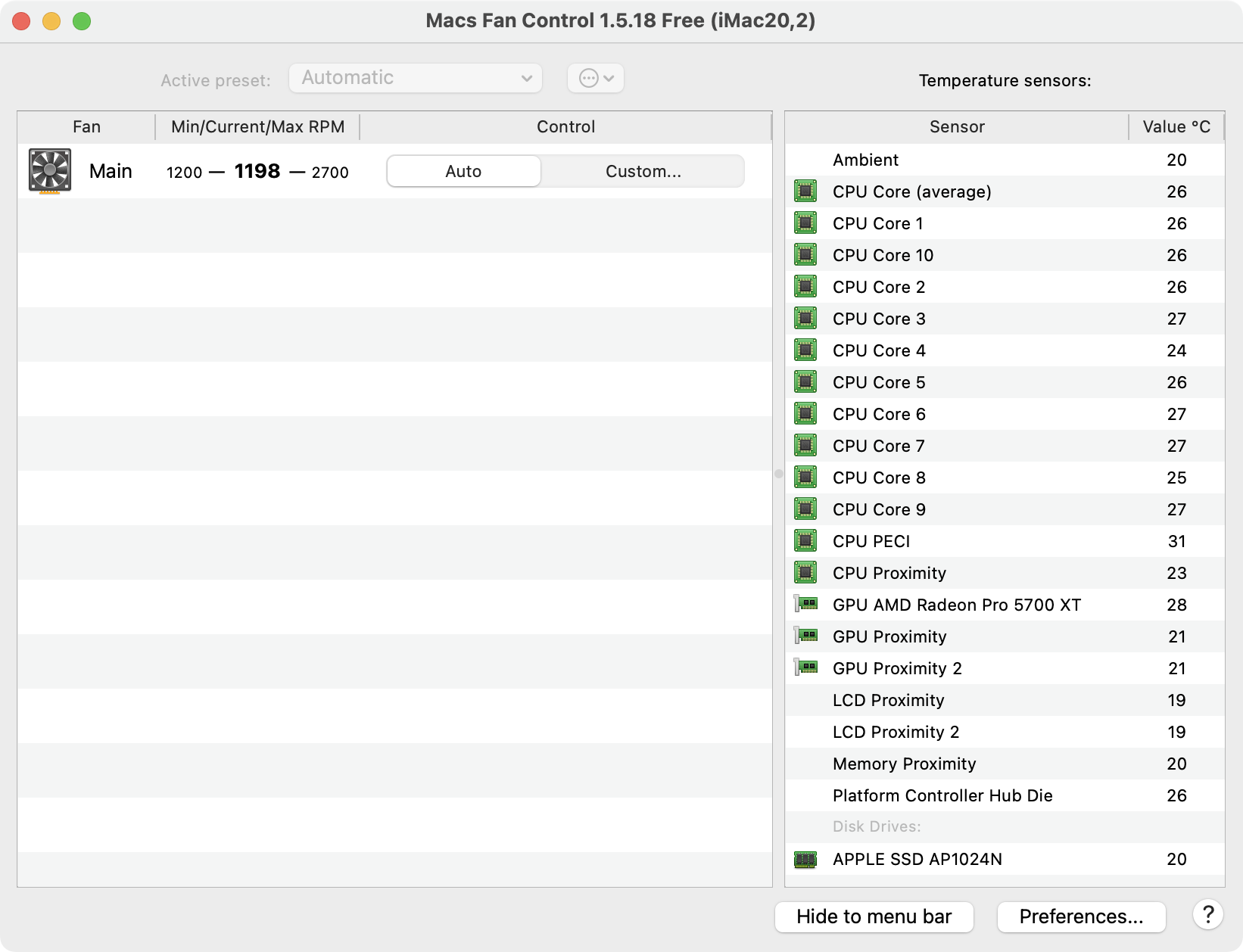Image resolution: width=1243 pixels, height=952 pixels.
Task: Click the GPU AMD Radeon Pro 5700 XT icon
Action: [x=805, y=604]
